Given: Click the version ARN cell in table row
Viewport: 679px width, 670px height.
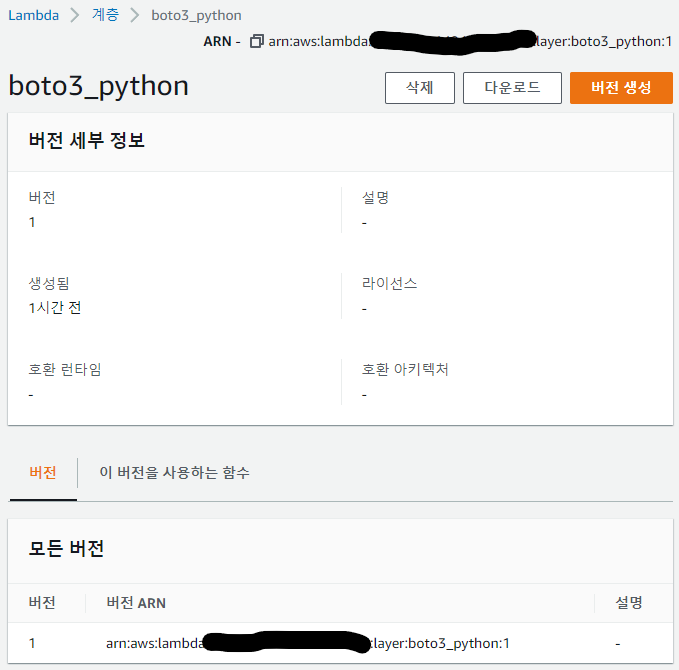Looking at the screenshot, I should 307,644.
